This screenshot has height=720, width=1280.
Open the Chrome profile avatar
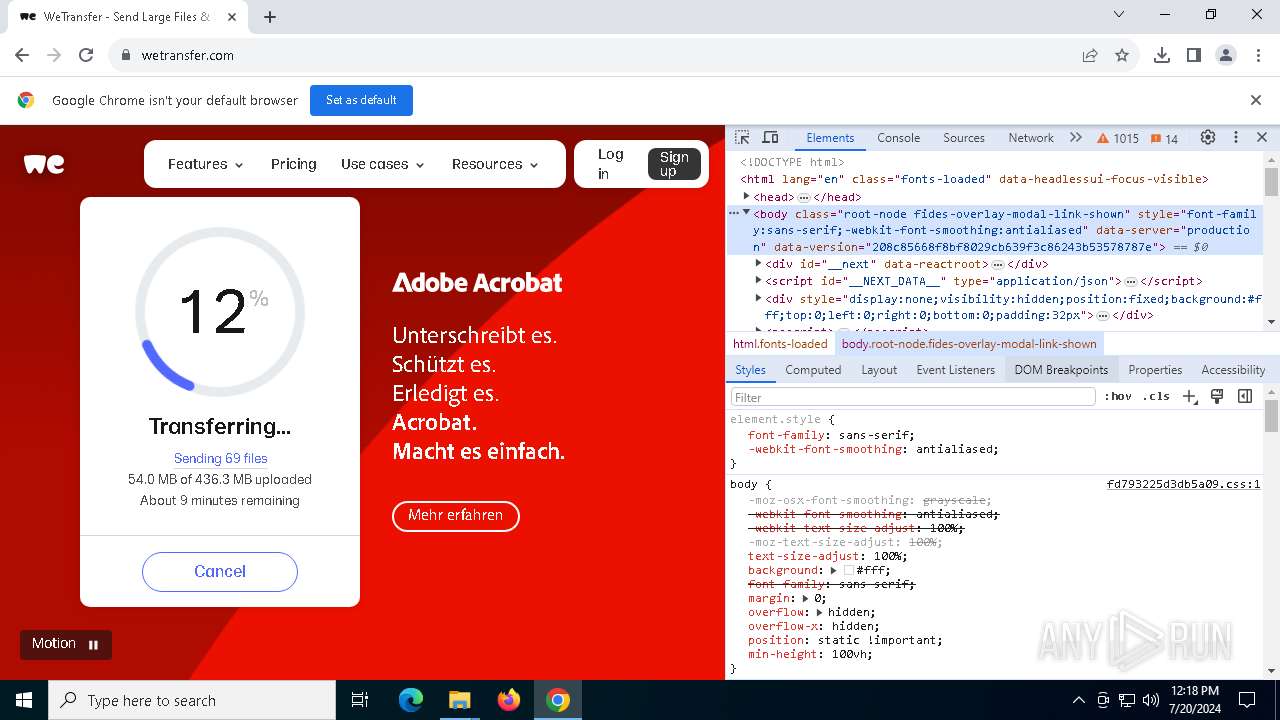coord(1226,56)
